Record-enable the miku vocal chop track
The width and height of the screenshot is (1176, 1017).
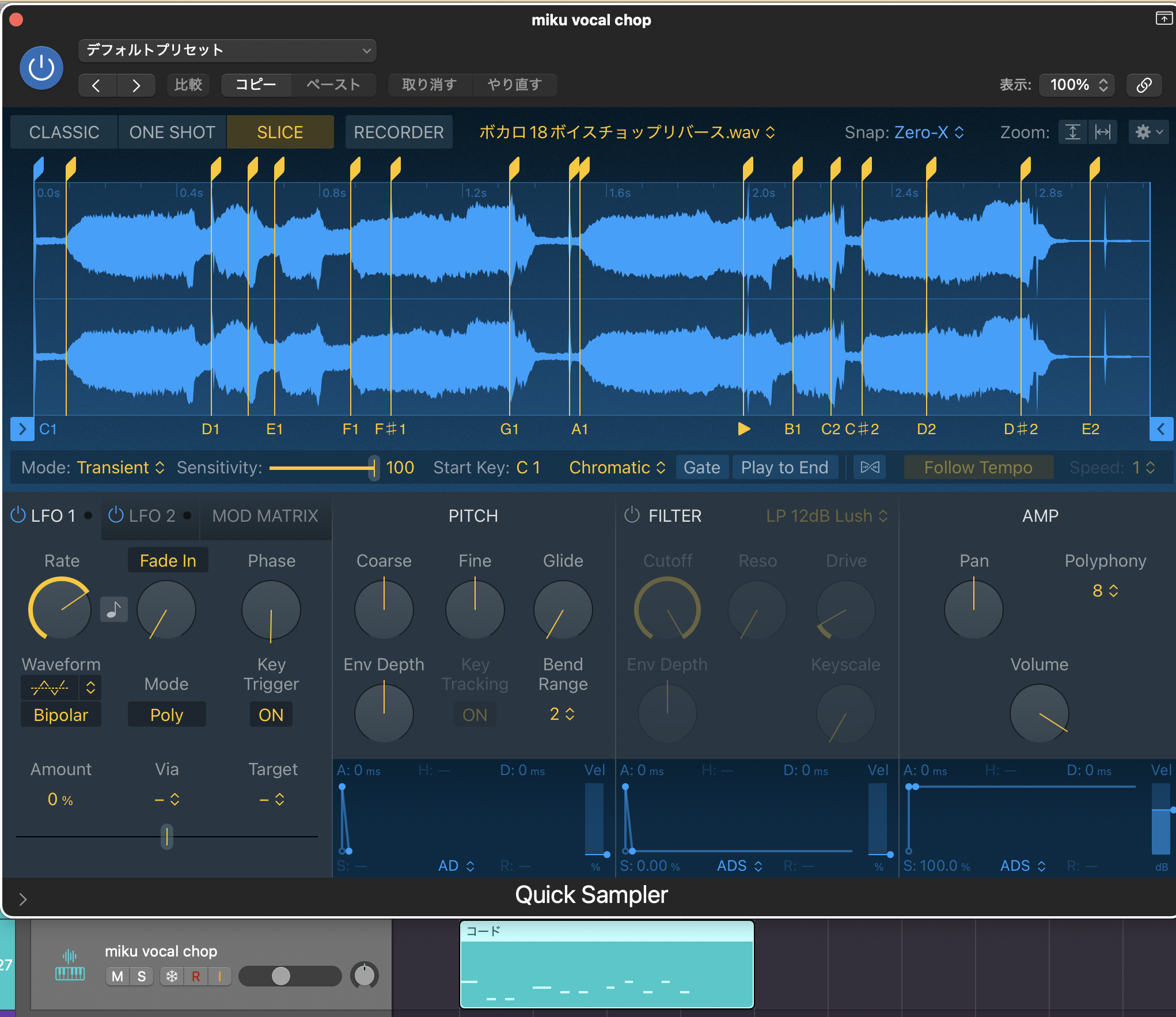tap(196, 976)
